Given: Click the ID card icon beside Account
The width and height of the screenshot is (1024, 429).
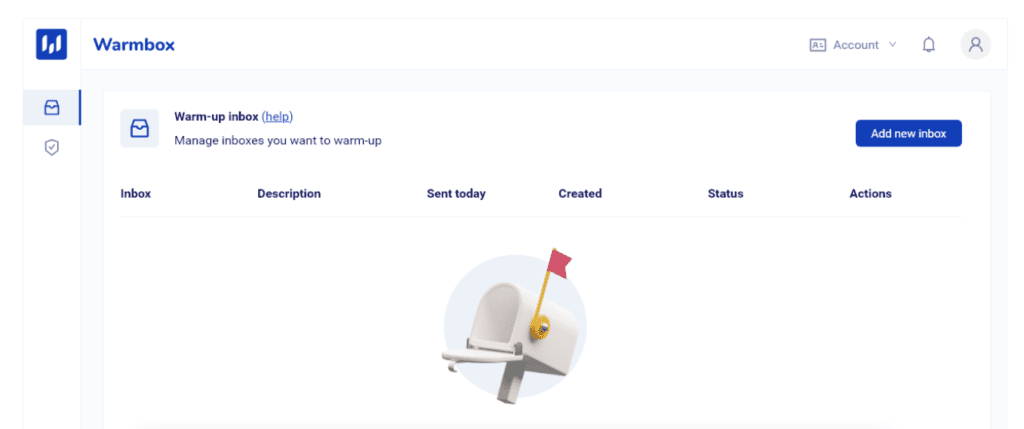Looking at the screenshot, I should 817,45.
